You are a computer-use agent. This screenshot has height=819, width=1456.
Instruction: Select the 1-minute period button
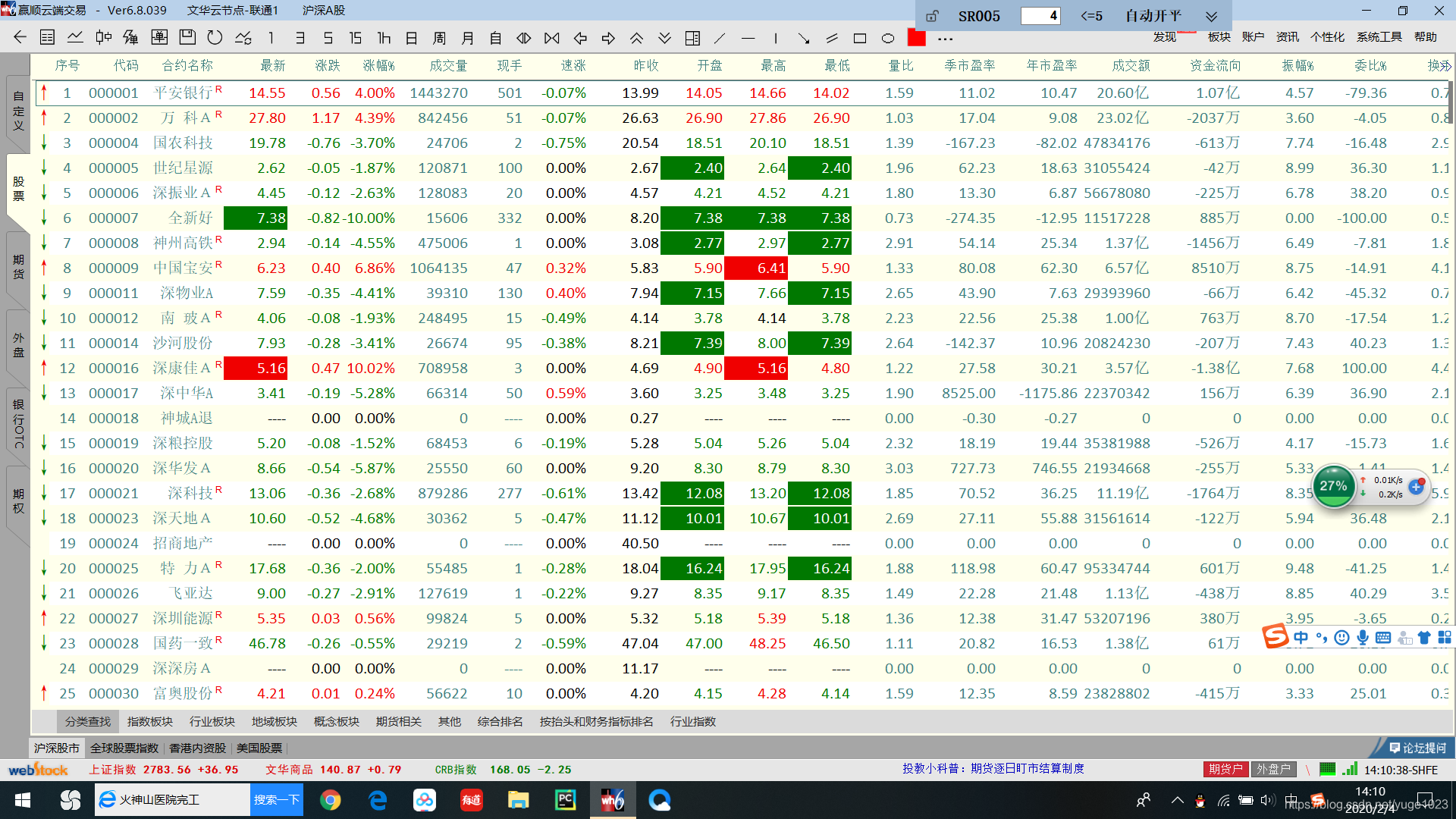click(271, 38)
